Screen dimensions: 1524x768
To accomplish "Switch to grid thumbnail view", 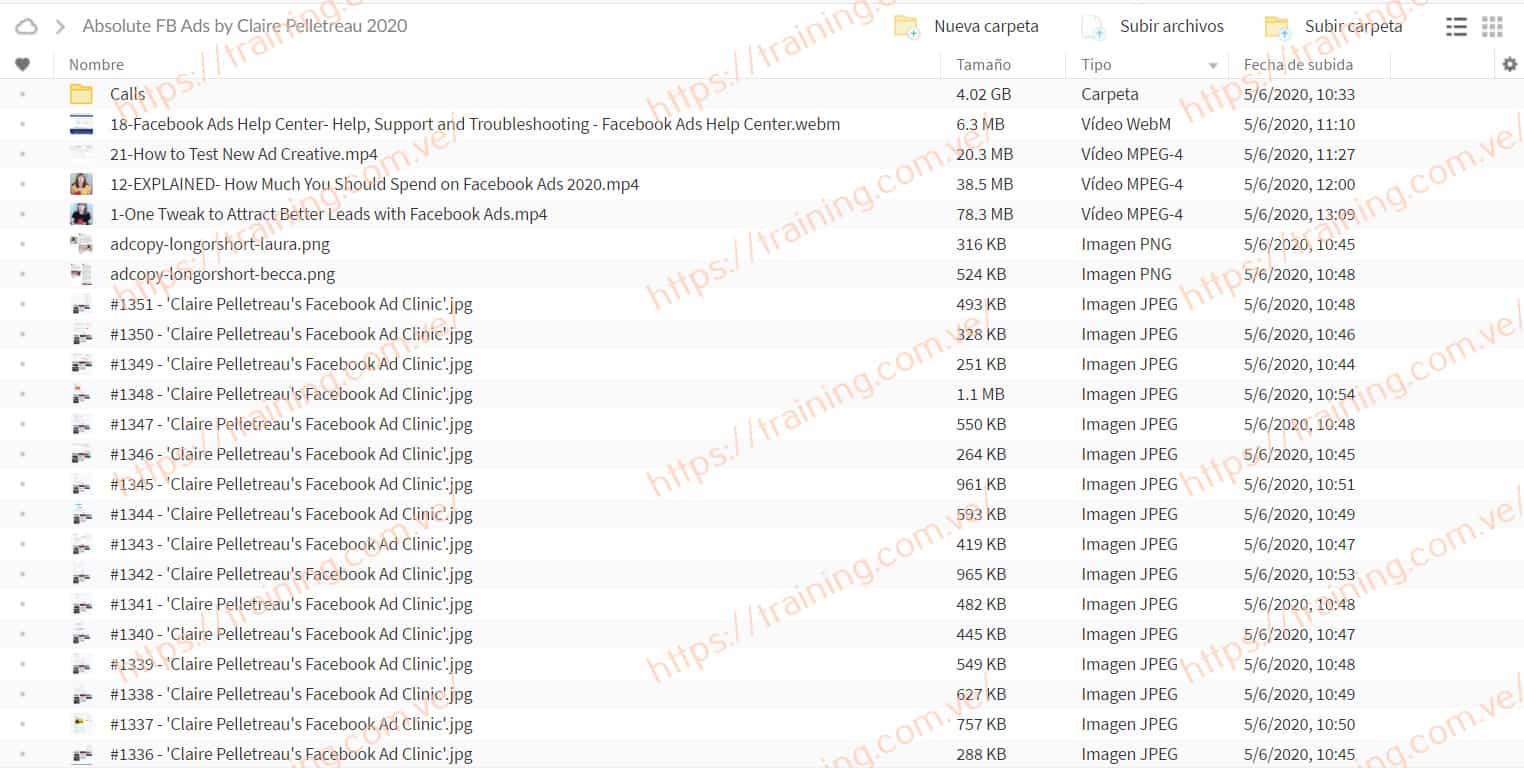I will coord(1492,27).
